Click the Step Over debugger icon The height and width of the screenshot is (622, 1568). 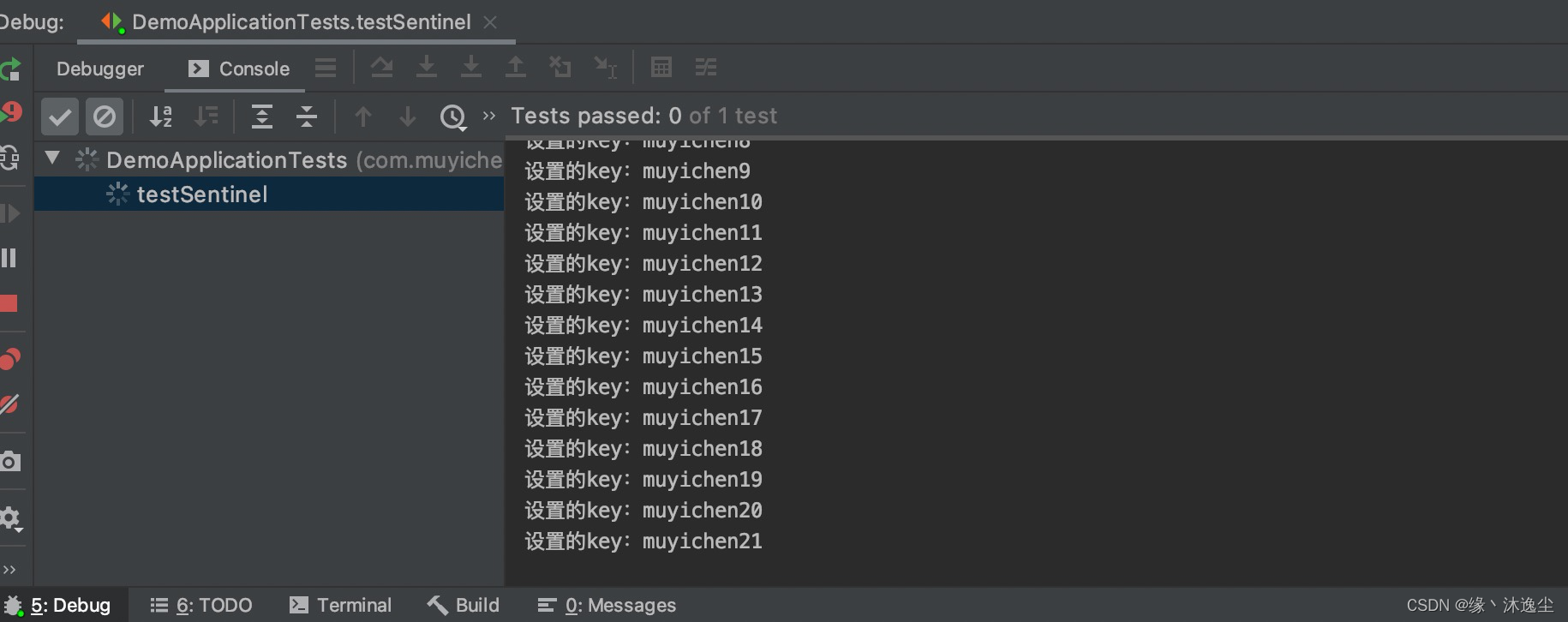tap(382, 67)
